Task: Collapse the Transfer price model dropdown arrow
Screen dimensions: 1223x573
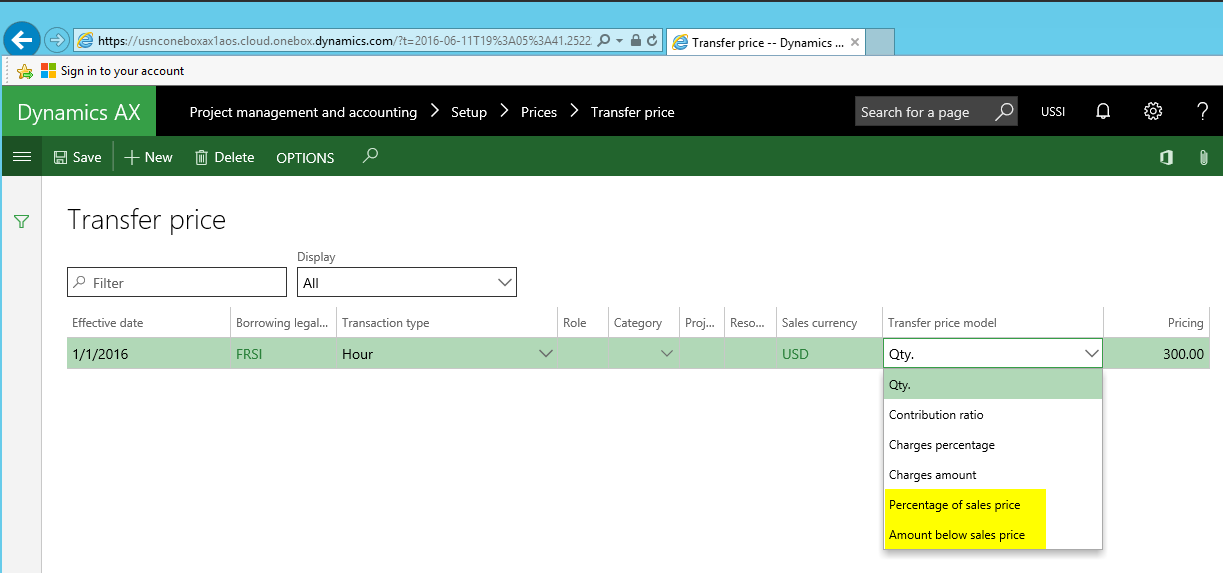Action: tap(1090, 354)
